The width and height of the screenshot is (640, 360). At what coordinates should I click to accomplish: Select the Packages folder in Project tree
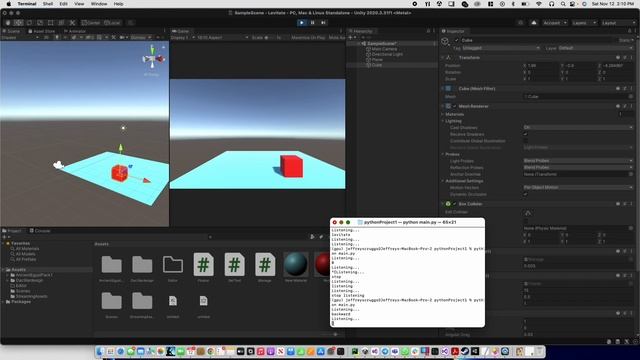[x=21, y=302]
